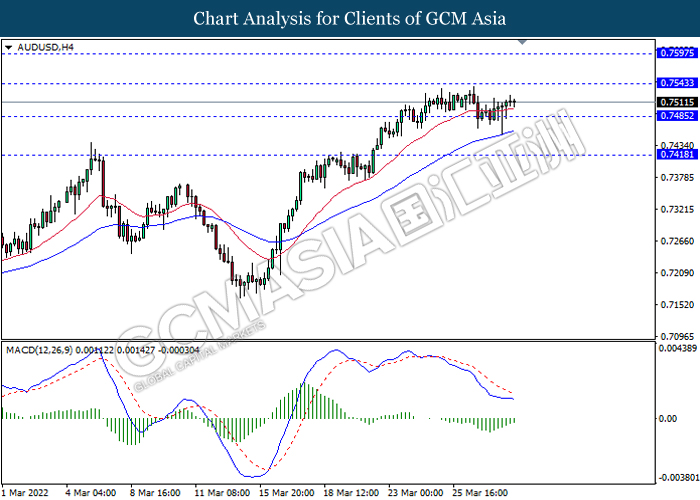This screenshot has width=700, height=500.
Task: Click the AUDUSD,H4 symbol label
Action: 45,47
